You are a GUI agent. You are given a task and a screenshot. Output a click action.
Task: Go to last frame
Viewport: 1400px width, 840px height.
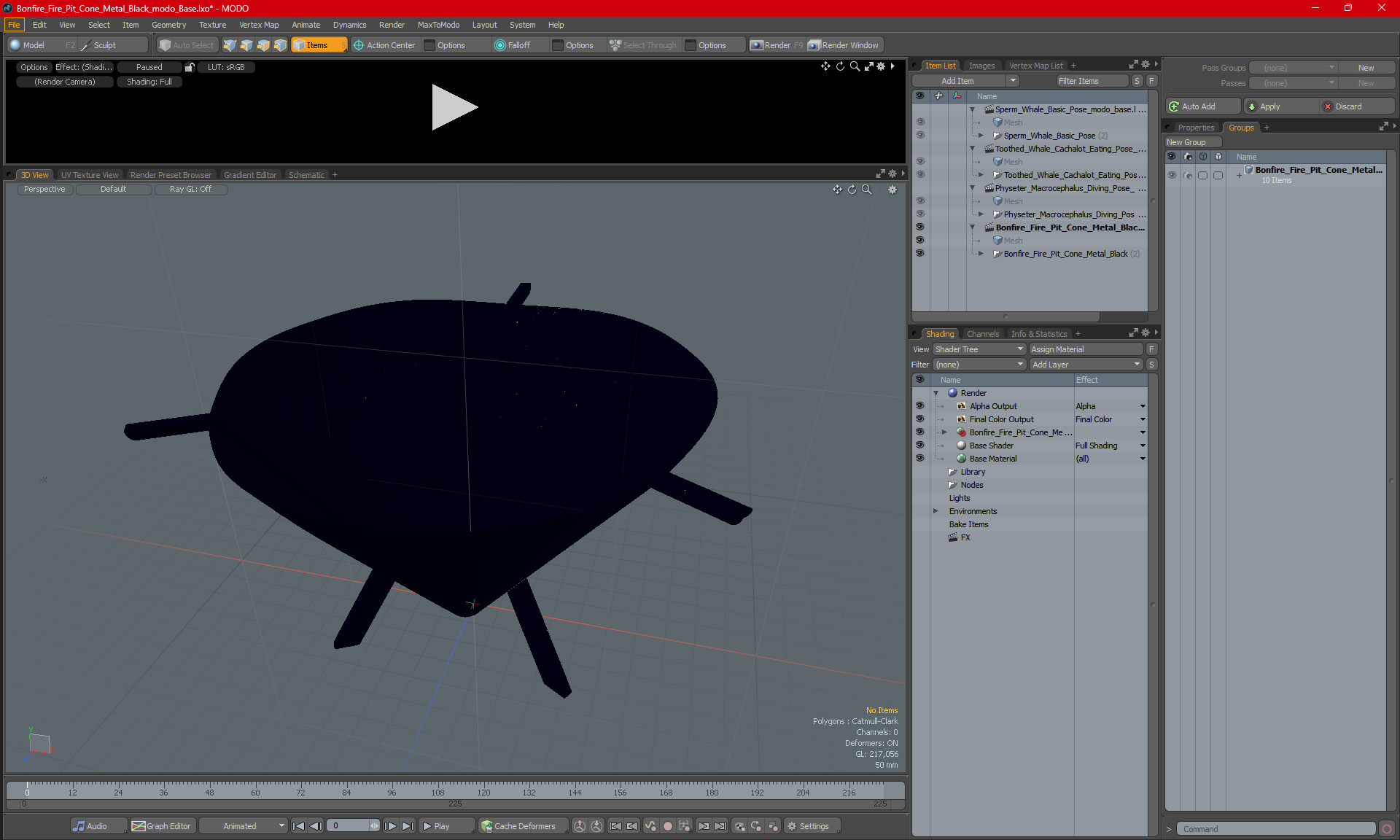coord(408,826)
